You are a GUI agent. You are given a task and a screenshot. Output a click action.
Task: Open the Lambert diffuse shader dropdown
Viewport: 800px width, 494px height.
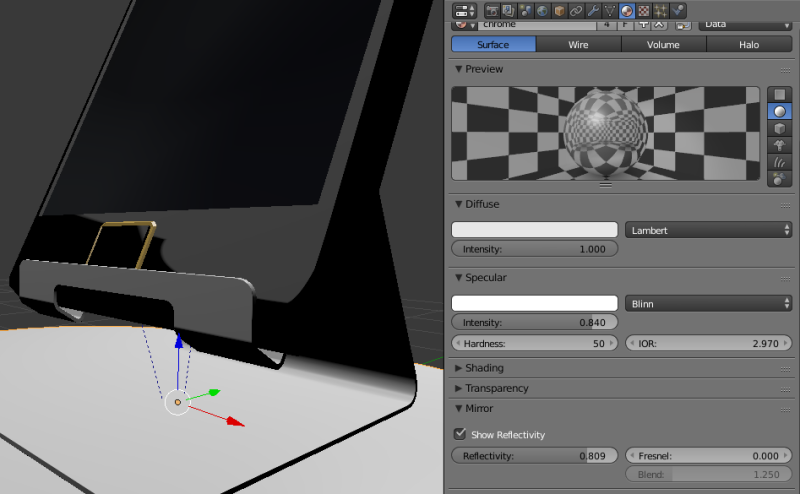708,230
